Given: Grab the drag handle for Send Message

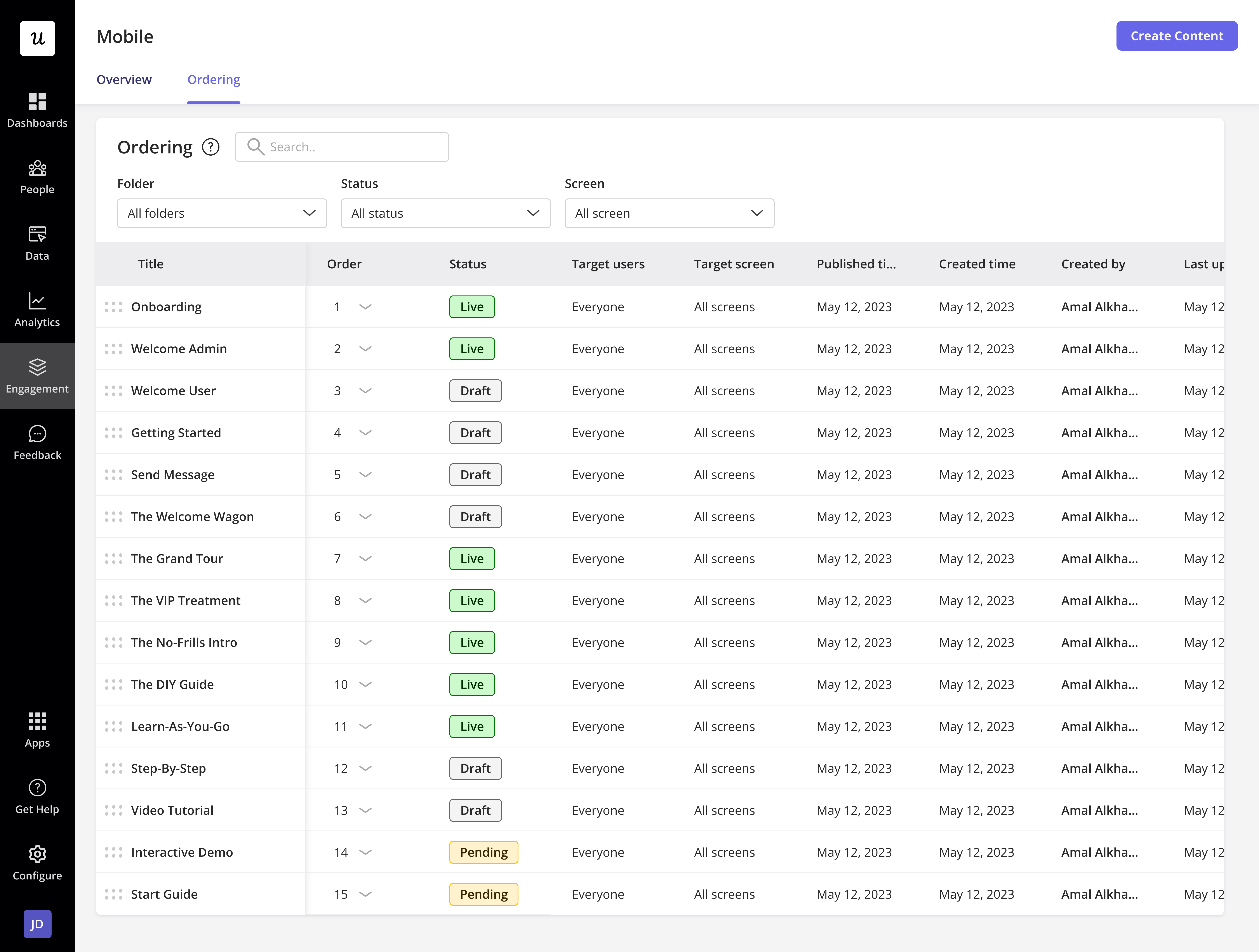Looking at the screenshot, I should tap(114, 474).
